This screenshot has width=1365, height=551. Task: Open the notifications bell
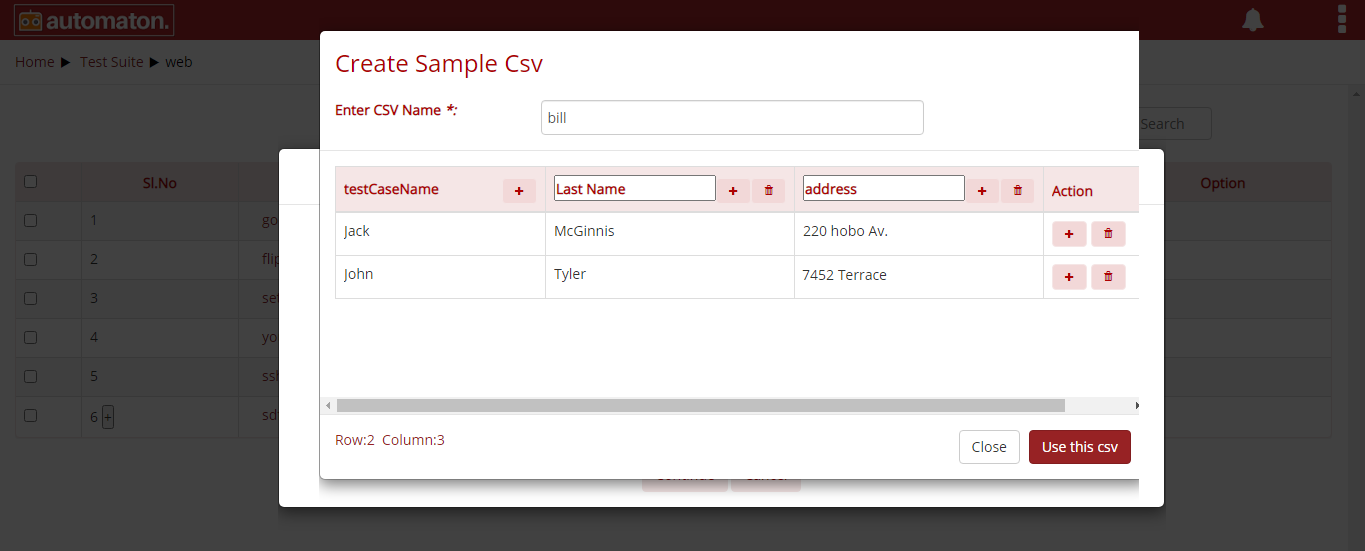point(1253,19)
